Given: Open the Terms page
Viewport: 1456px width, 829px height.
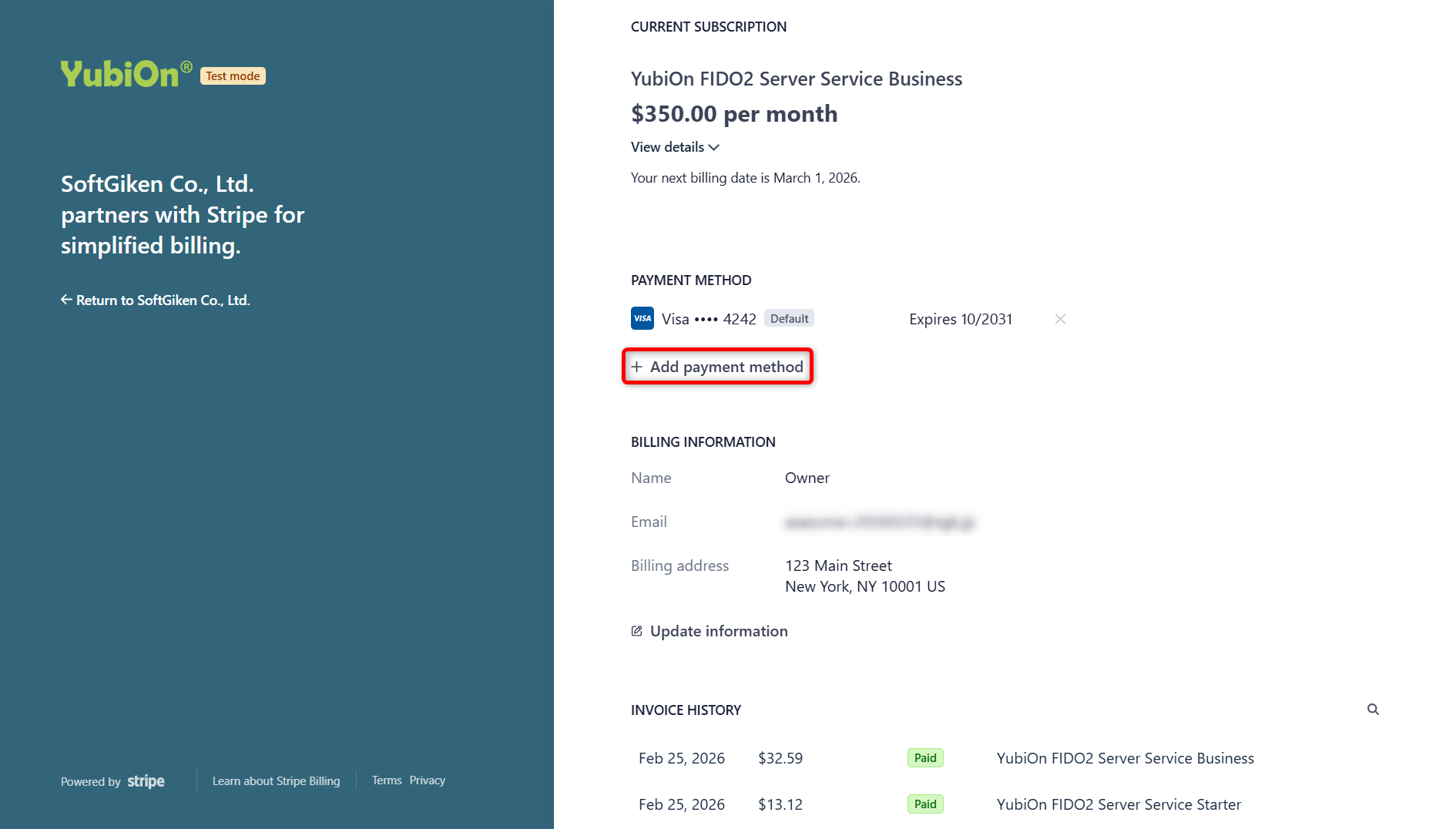Looking at the screenshot, I should [x=387, y=780].
